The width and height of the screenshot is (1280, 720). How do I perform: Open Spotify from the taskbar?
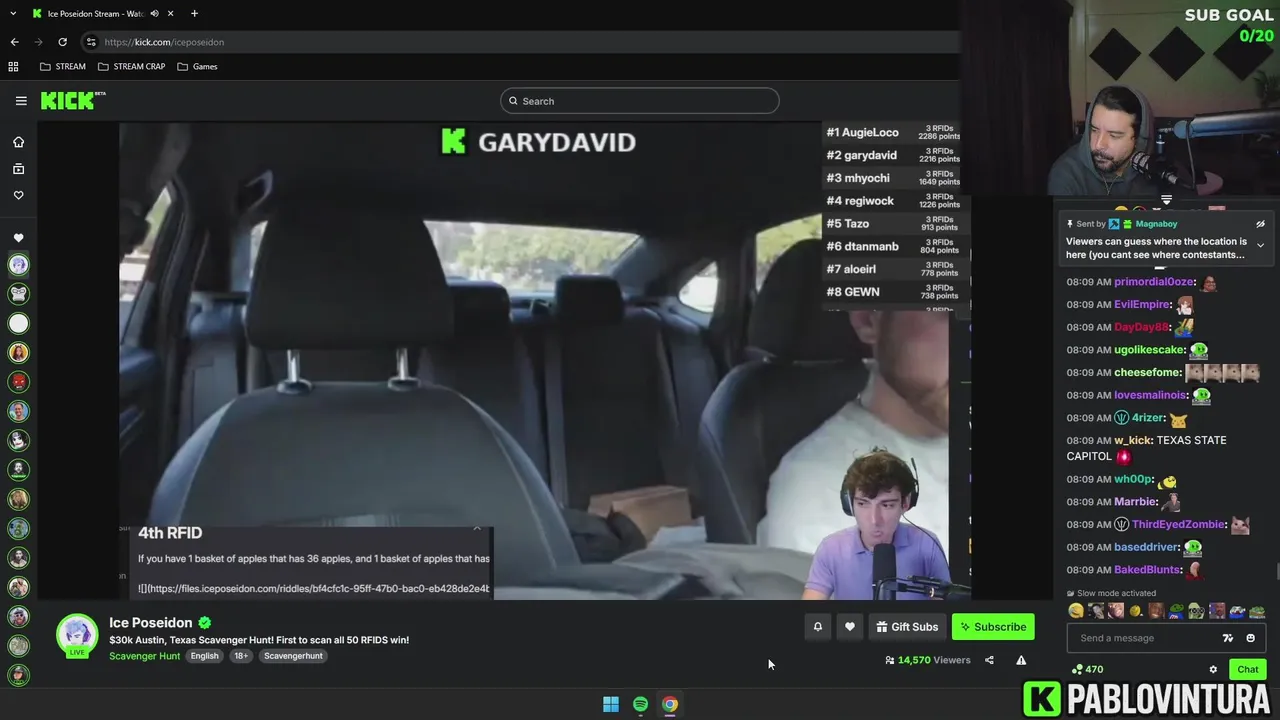(x=641, y=704)
